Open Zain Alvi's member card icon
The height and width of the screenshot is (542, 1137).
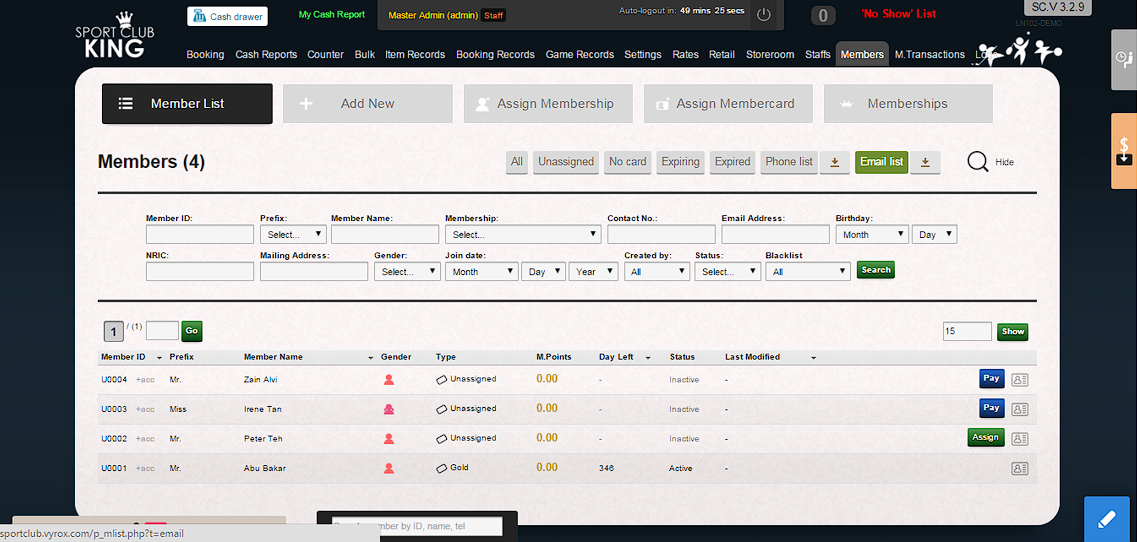coord(1020,380)
